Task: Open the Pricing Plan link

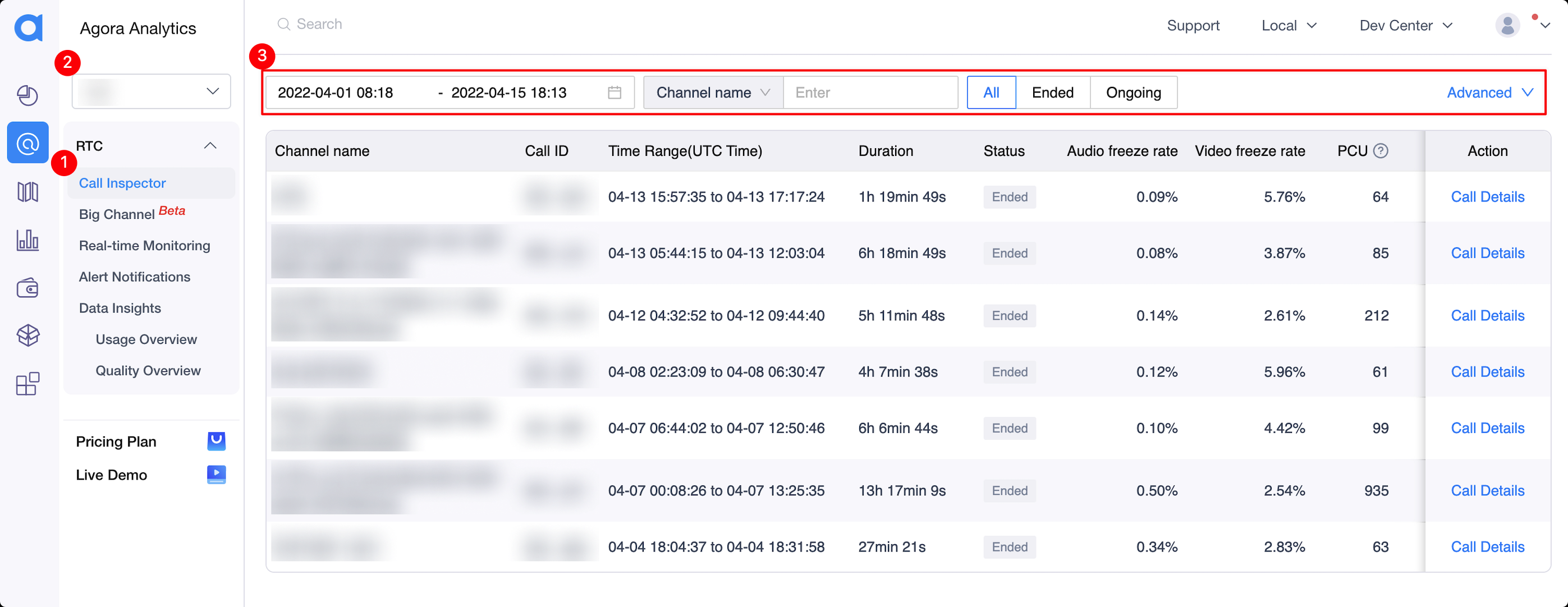Action: 116,442
